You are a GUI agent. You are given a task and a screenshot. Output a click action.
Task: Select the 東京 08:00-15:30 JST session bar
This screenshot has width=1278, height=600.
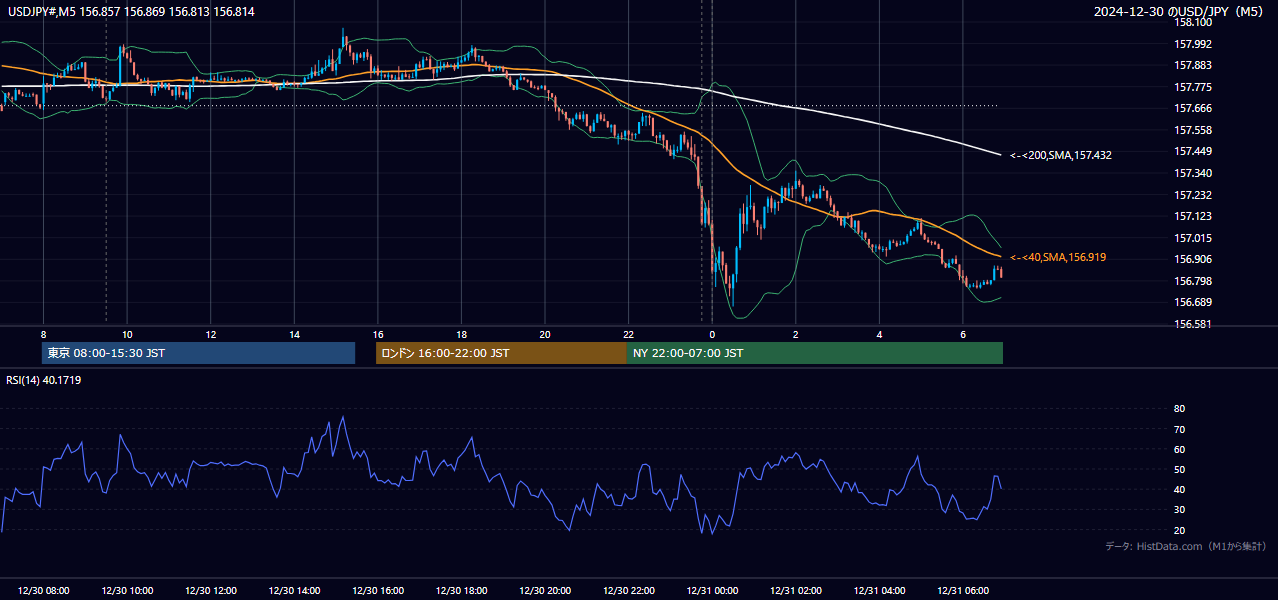(x=198, y=353)
